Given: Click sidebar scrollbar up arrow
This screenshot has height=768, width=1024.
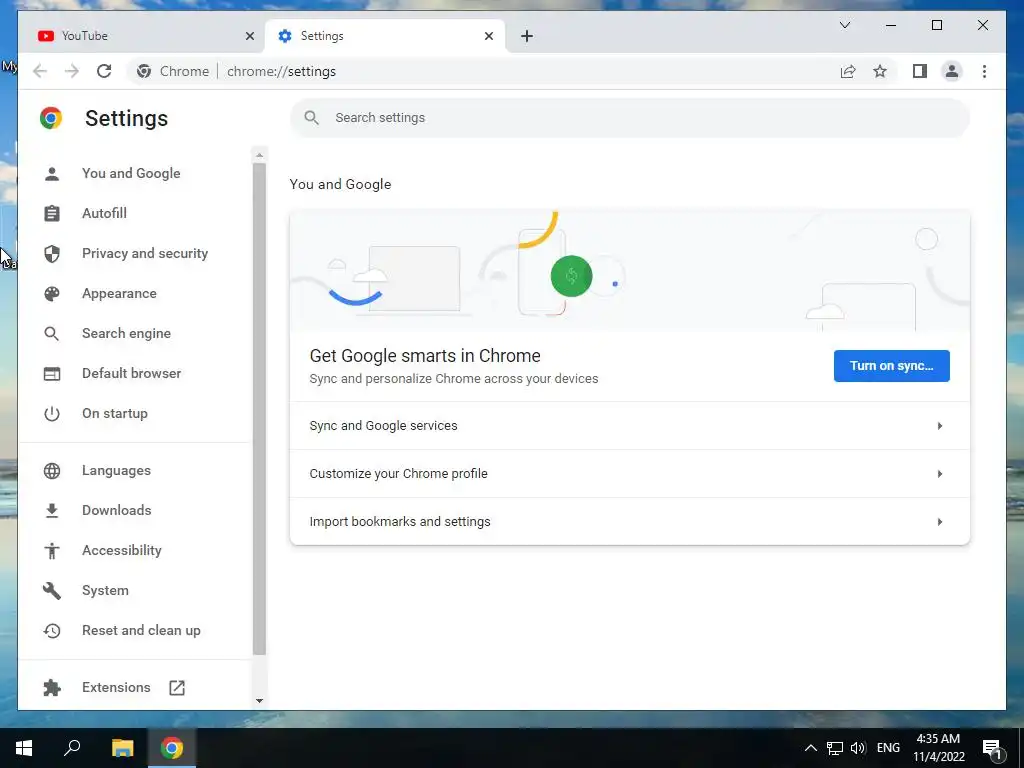Looking at the screenshot, I should [x=259, y=155].
